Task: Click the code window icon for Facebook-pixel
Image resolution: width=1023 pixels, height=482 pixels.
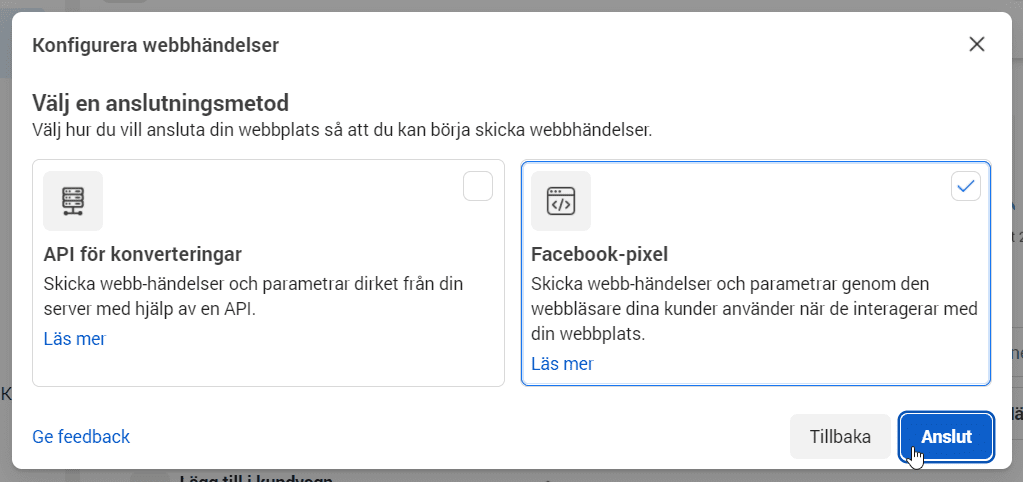Action: 561,201
